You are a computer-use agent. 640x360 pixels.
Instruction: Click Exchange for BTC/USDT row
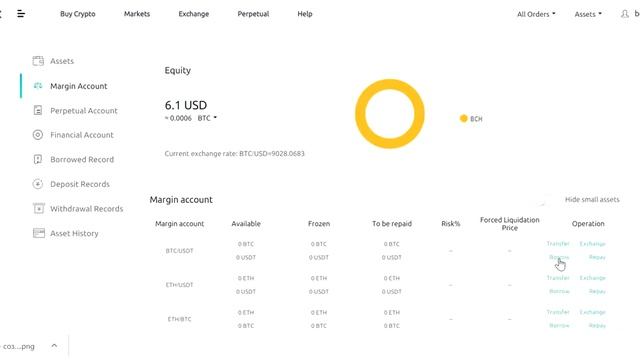coord(593,244)
